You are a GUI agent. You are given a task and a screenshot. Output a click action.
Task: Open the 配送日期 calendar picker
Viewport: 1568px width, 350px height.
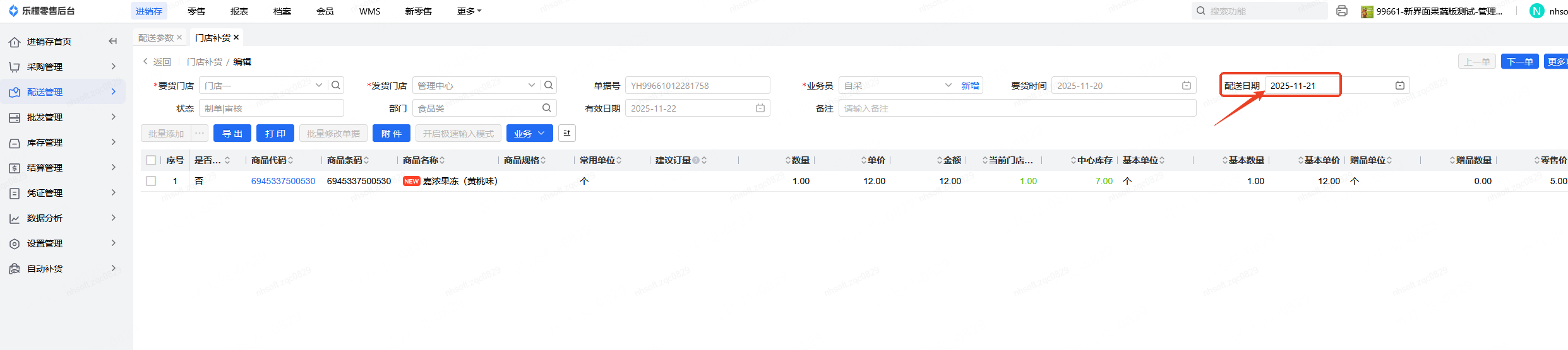1399,85
